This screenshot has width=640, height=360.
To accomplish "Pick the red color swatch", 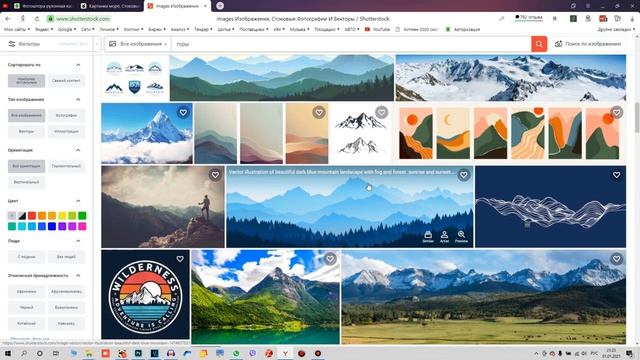I will pos(32,216).
